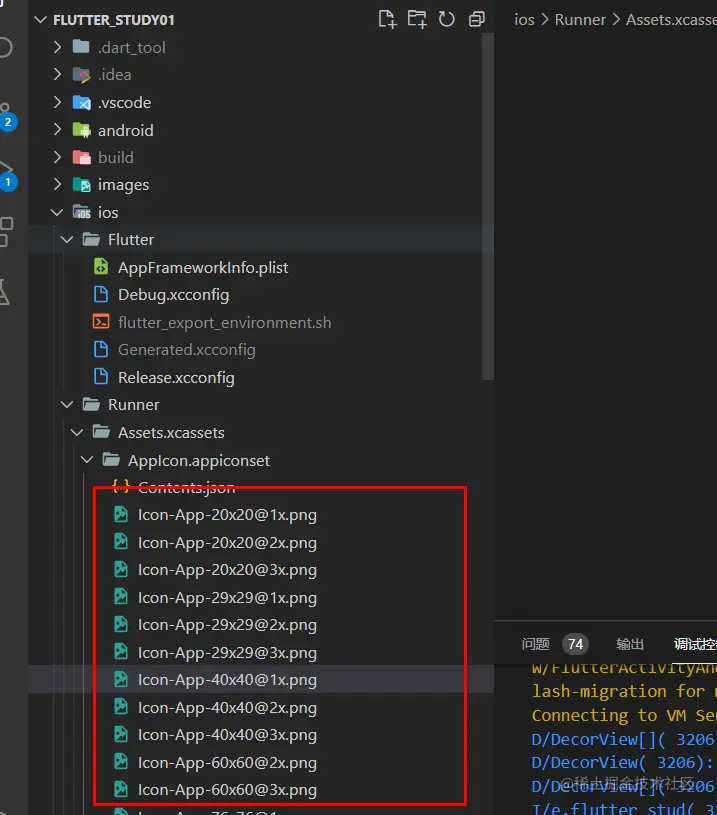Click the Contents.json braces icon
Image resolution: width=717 pixels, height=815 pixels.
[x=121, y=487]
